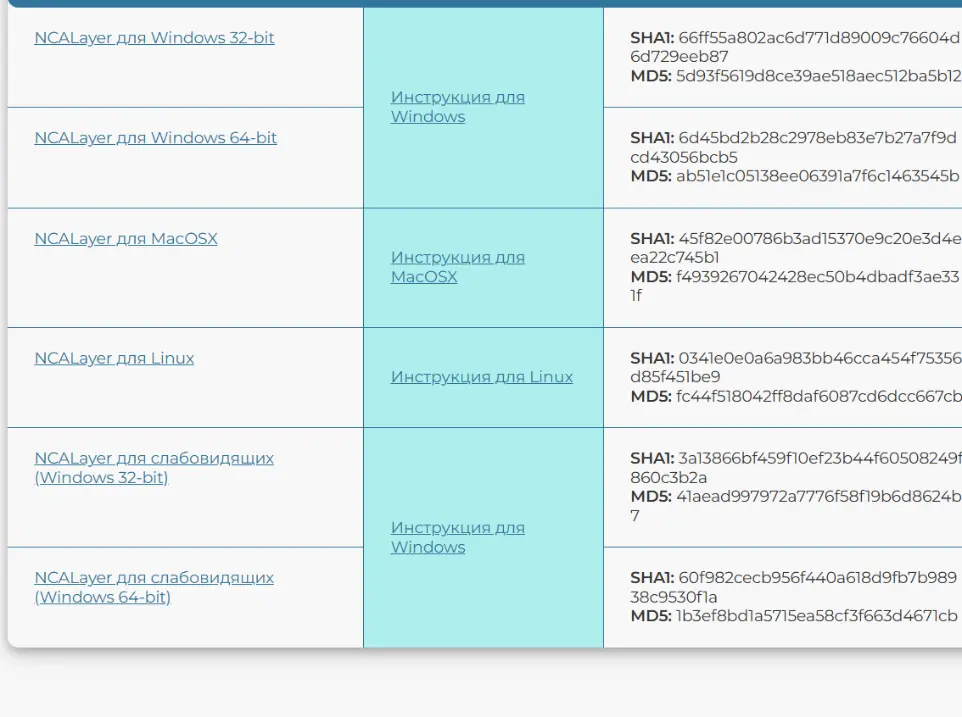Open NCALayer для Windows 64-bit download link
This screenshot has width=962, height=717.
pyautogui.click(x=155, y=138)
